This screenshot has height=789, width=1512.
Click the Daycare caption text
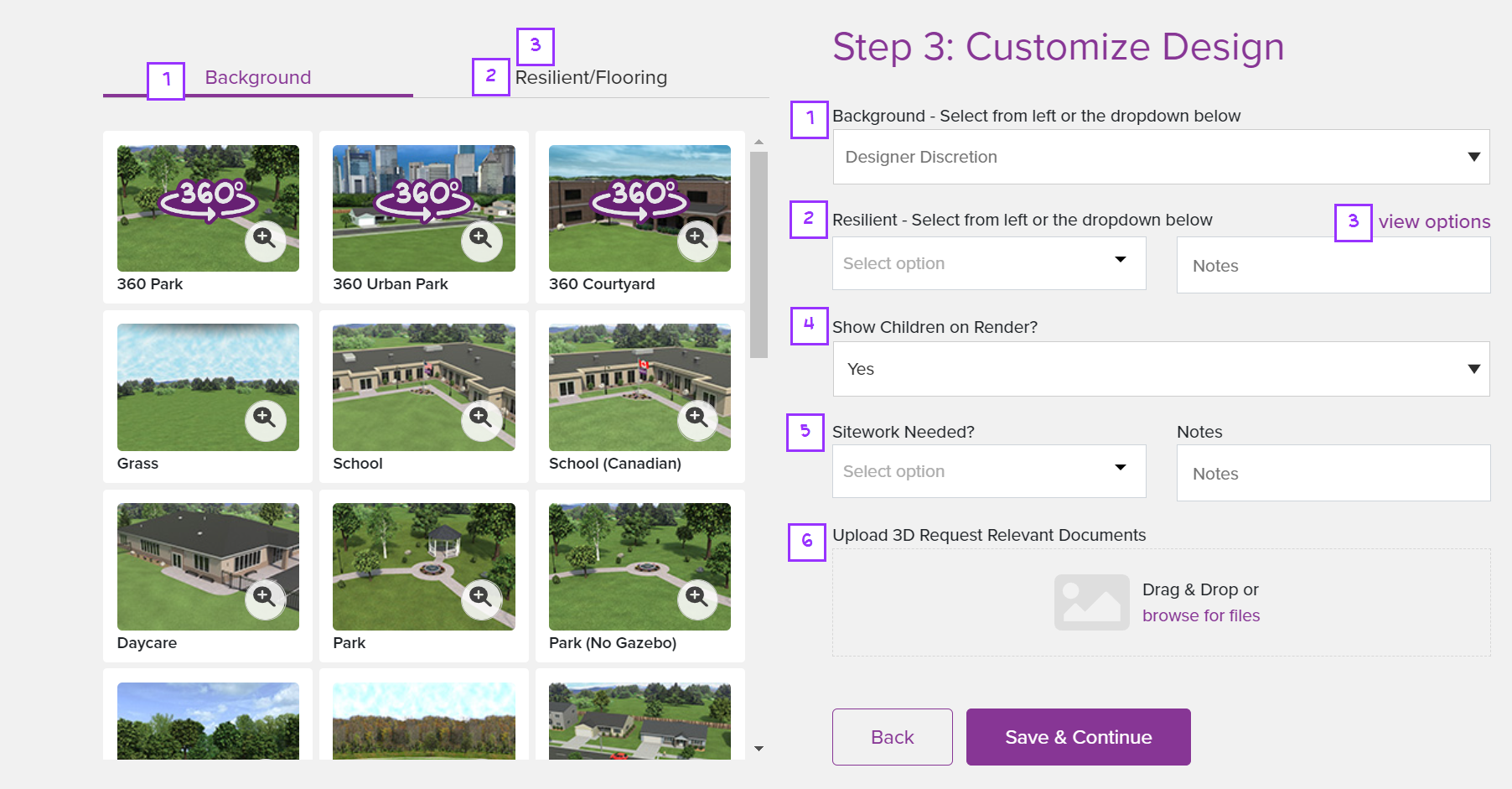tap(147, 643)
